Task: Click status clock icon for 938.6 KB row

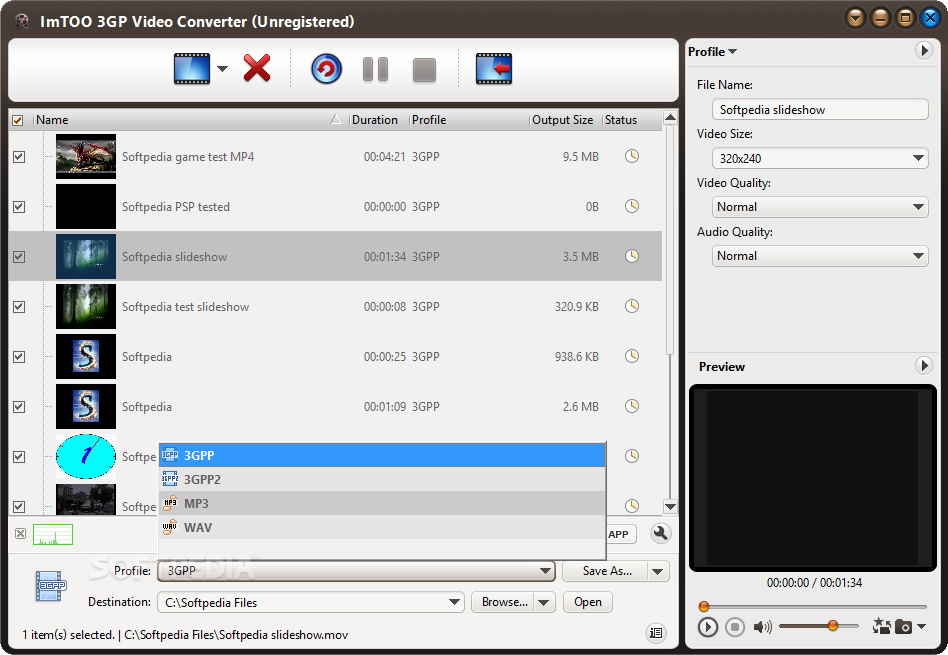Action: [x=632, y=356]
